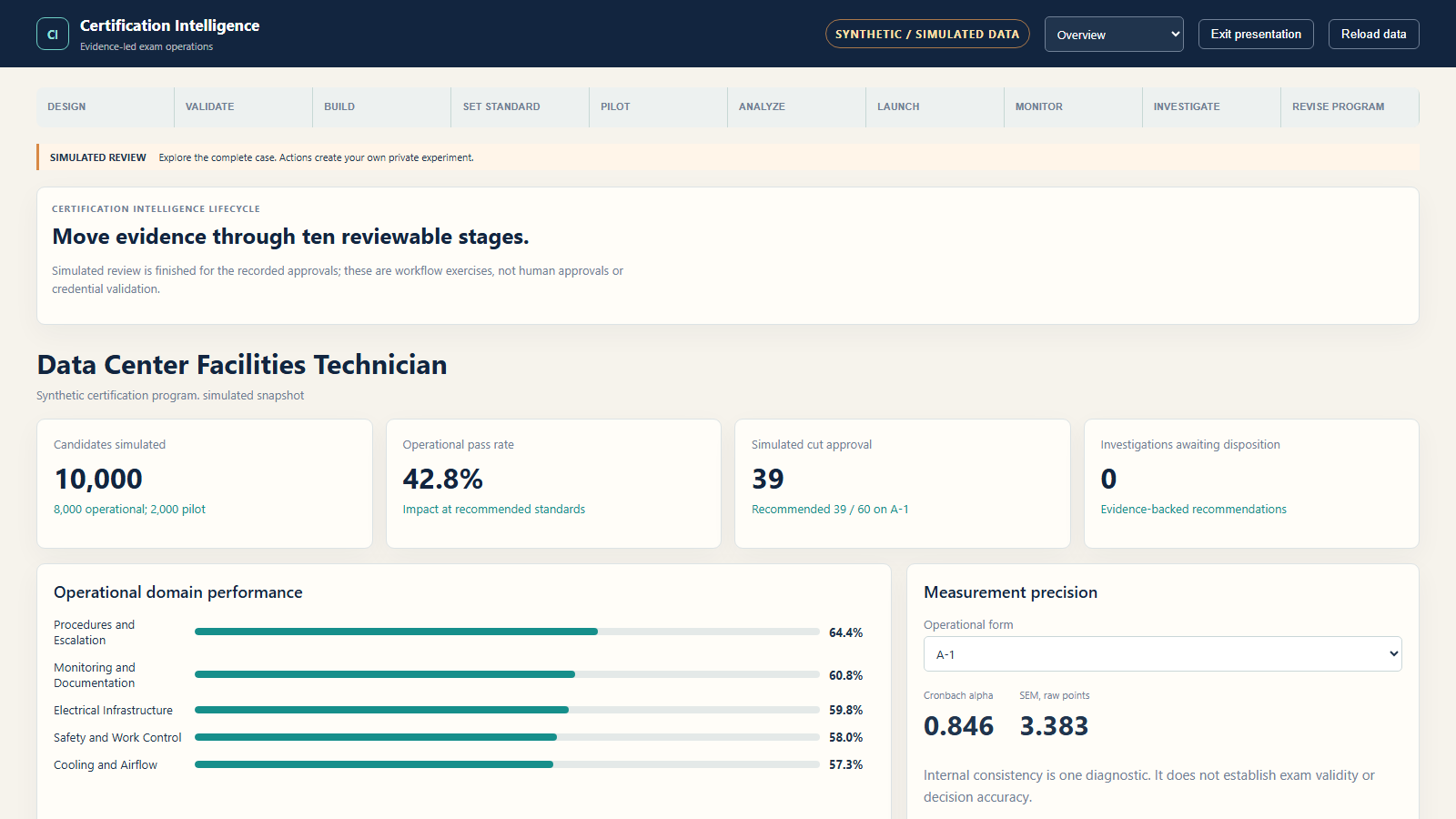The image size is (1456, 819).
Task: Open the Monitor stage tab
Action: [x=1074, y=106]
